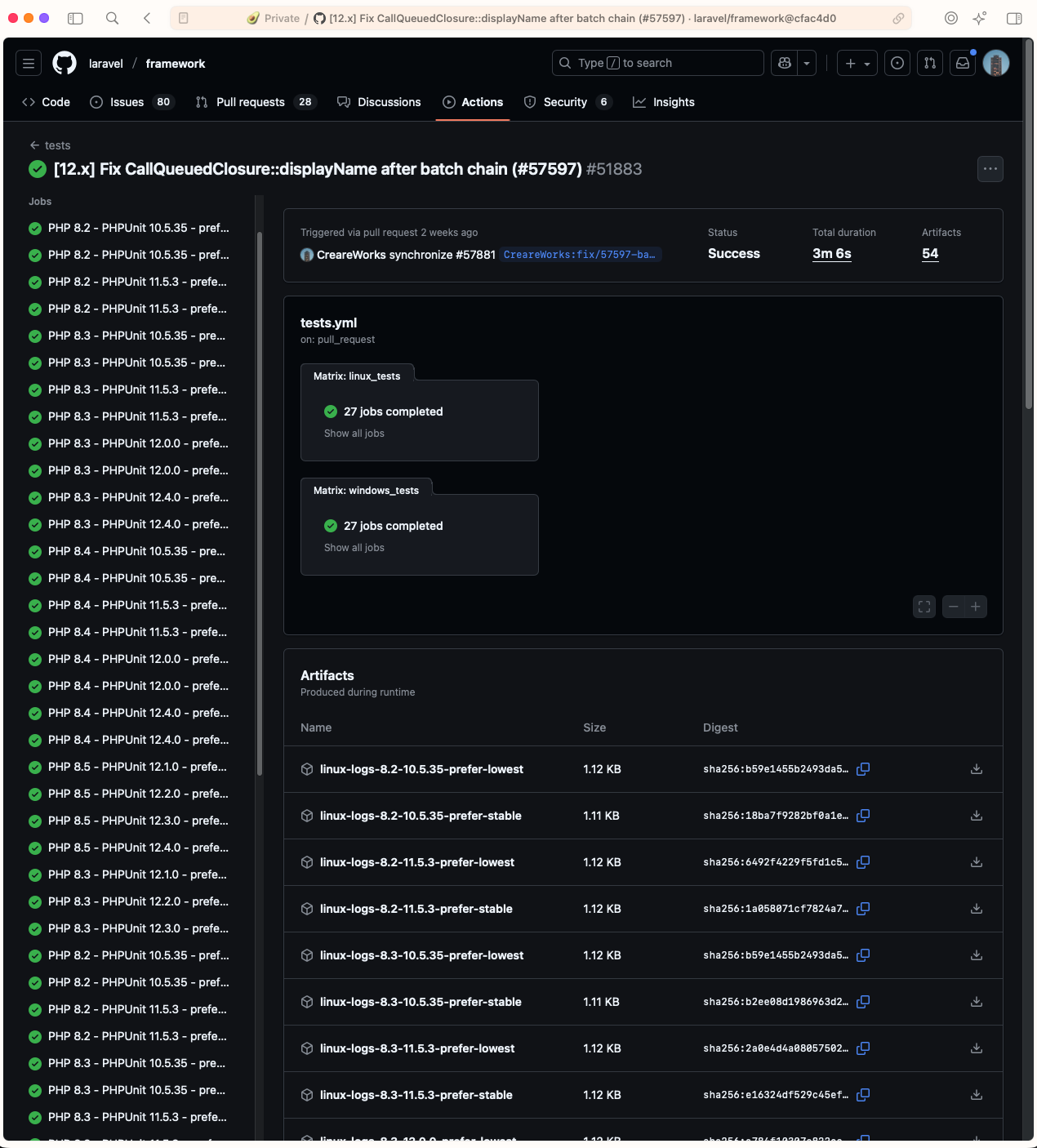The width and height of the screenshot is (1037, 1148).
Task: Open the browser search magnifier icon
Action: (113, 18)
